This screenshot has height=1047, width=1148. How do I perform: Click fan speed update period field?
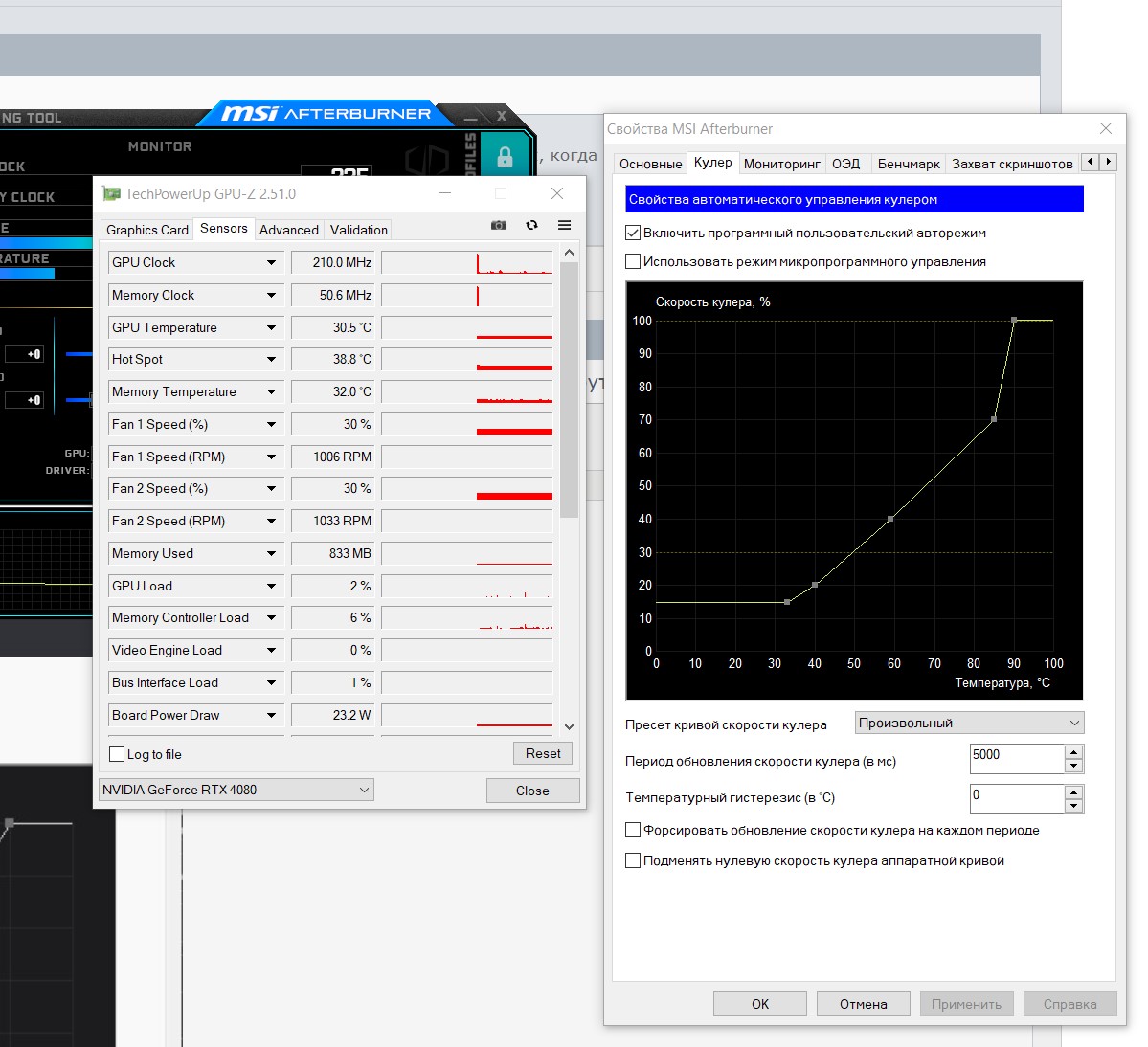[1016, 758]
